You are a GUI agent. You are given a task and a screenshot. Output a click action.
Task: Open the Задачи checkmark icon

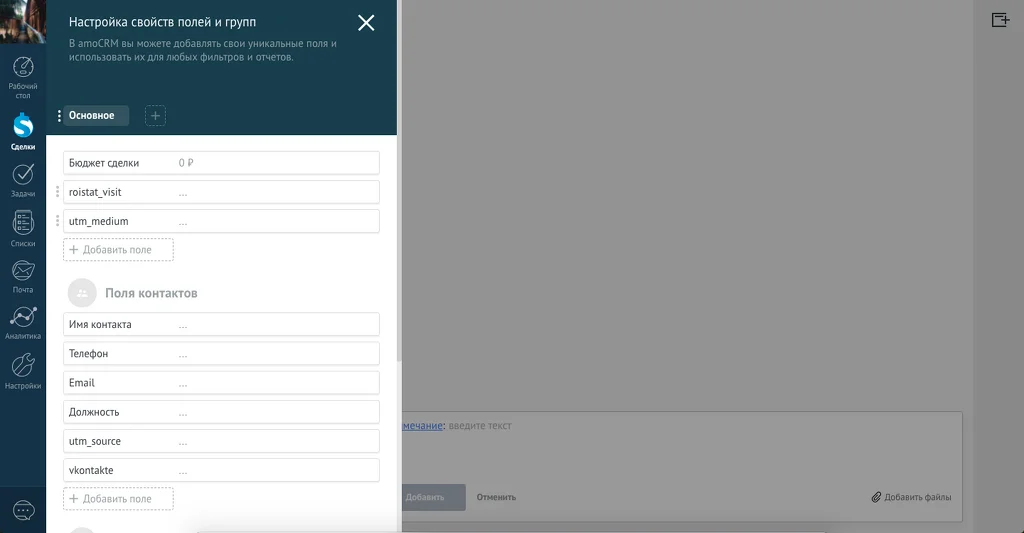pyautogui.click(x=23, y=174)
